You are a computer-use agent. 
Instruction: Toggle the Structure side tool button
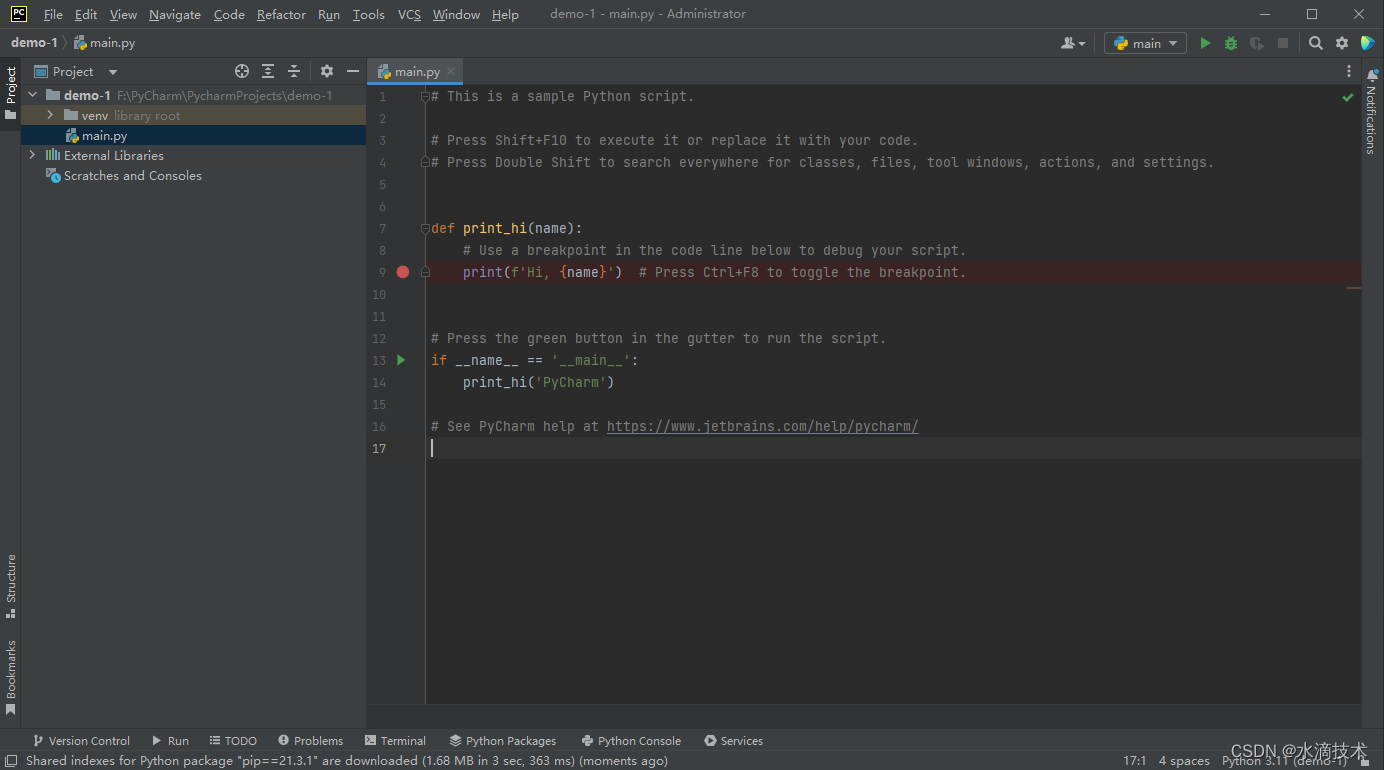coord(11,586)
